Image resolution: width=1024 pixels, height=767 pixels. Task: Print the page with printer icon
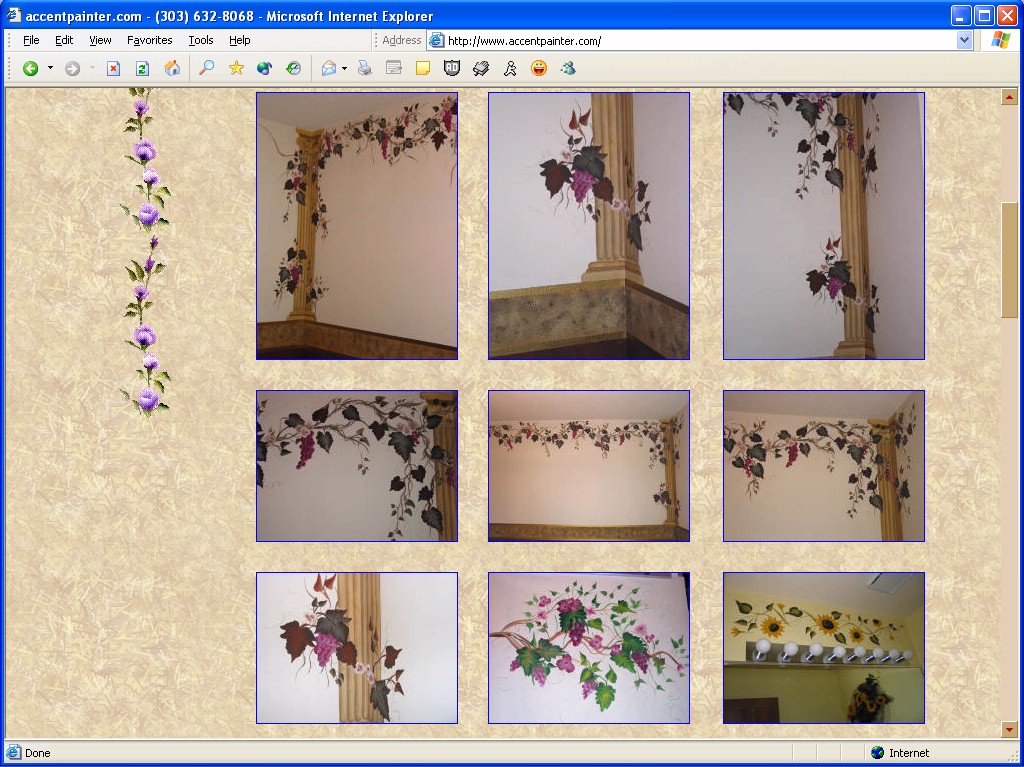pyautogui.click(x=365, y=68)
